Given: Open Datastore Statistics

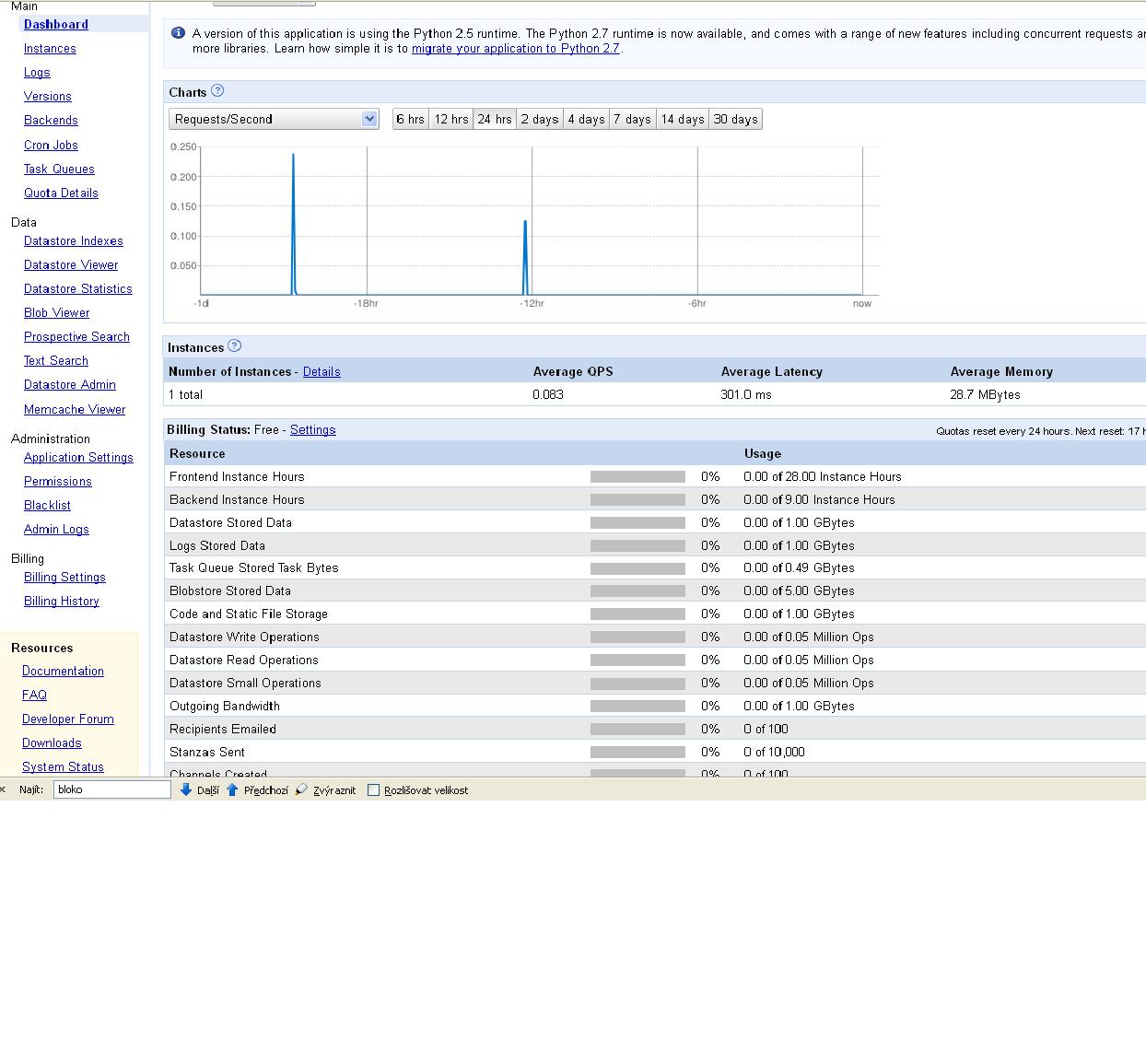Looking at the screenshot, I should pos(78,288).
